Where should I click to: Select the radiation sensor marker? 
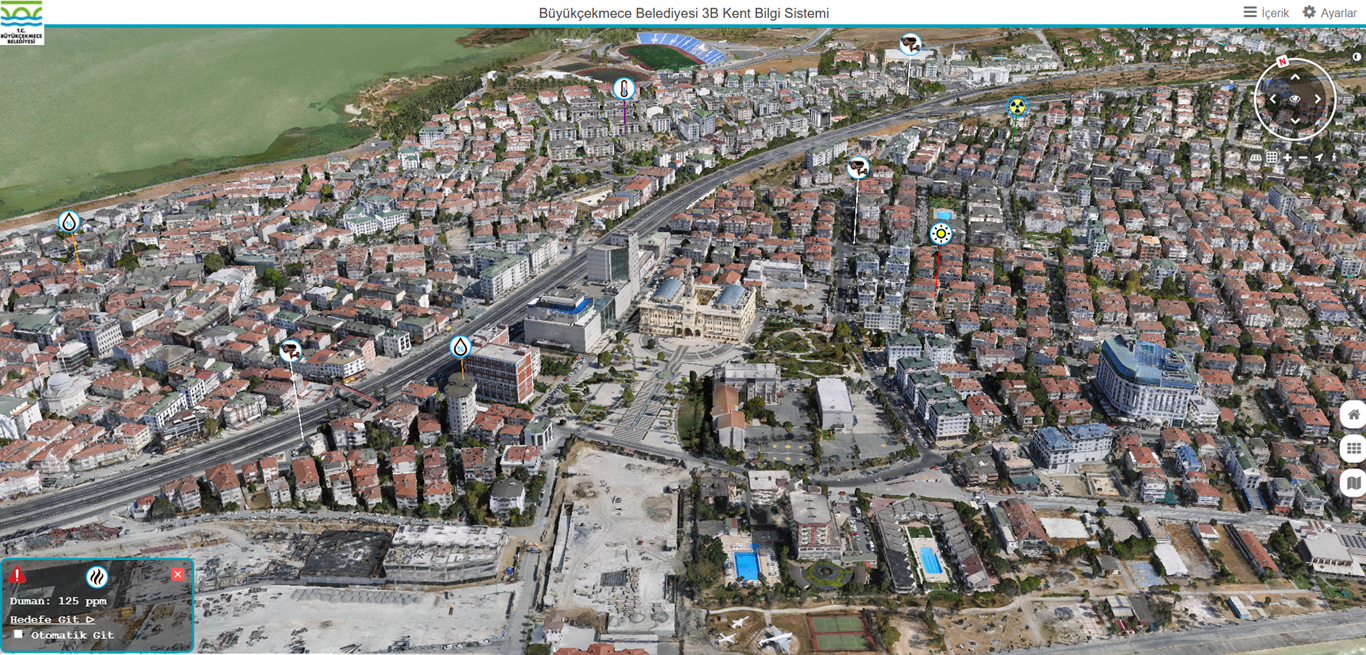[1016, 106]
